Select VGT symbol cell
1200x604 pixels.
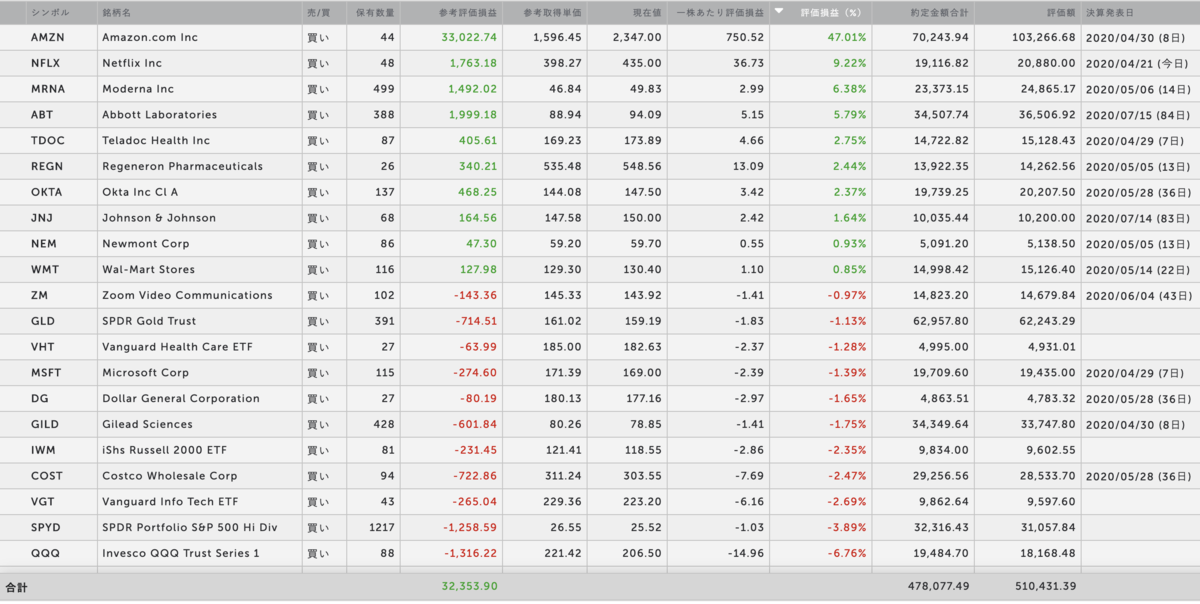coord(42,502)
